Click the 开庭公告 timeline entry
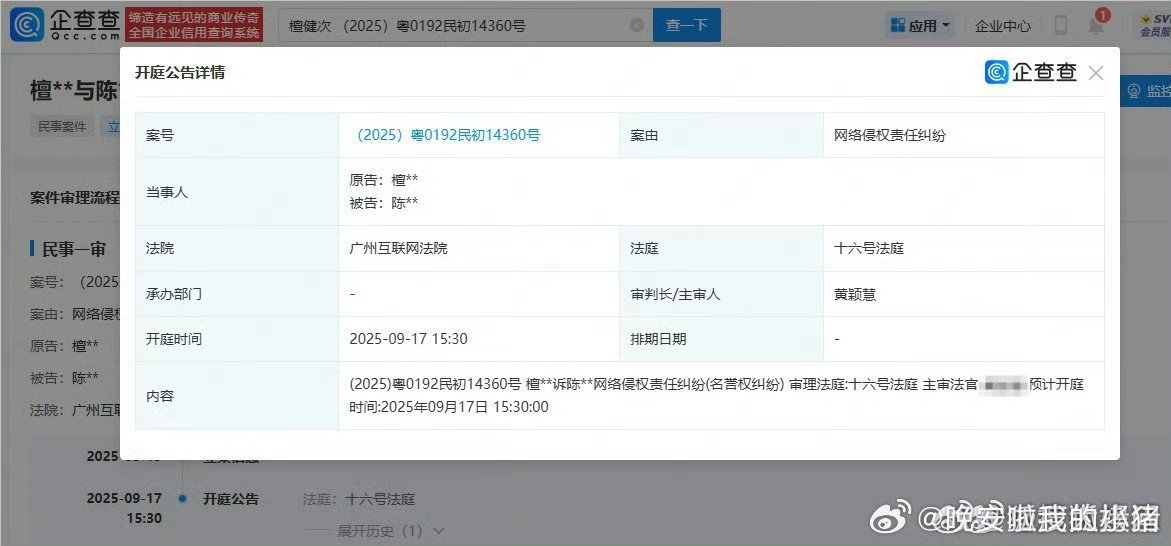This screenshot has width=1171, height=546. [231, 499]
